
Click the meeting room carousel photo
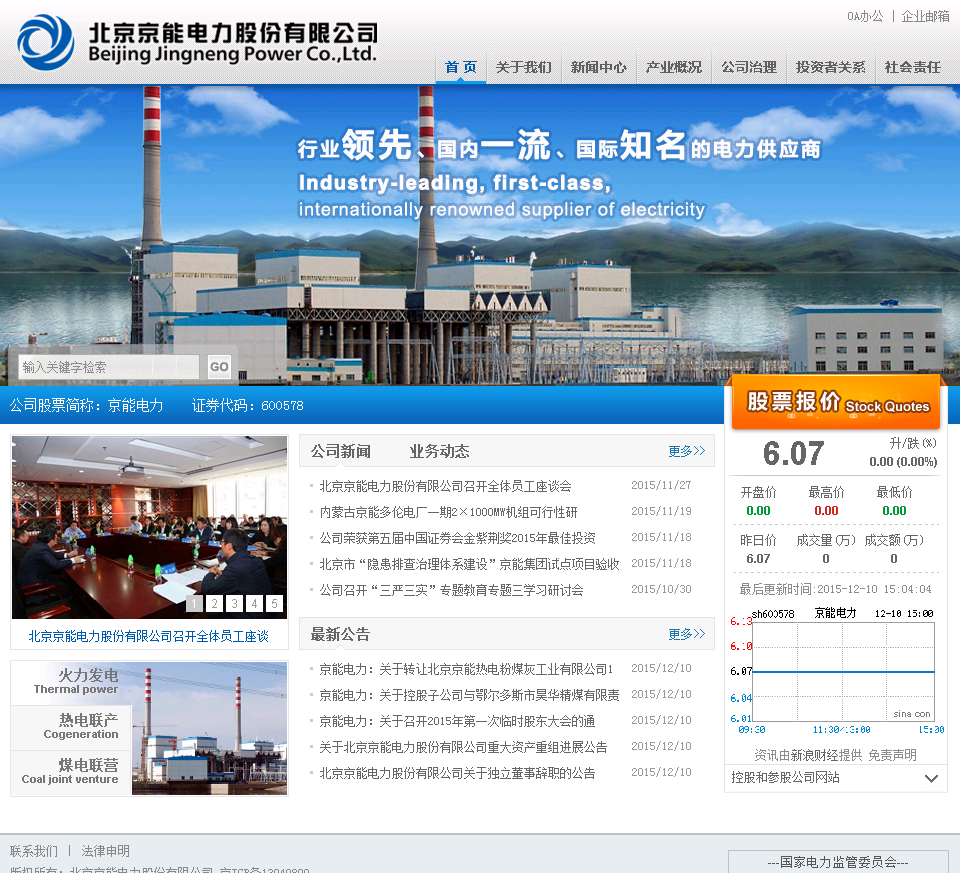[x=149, y=527]
